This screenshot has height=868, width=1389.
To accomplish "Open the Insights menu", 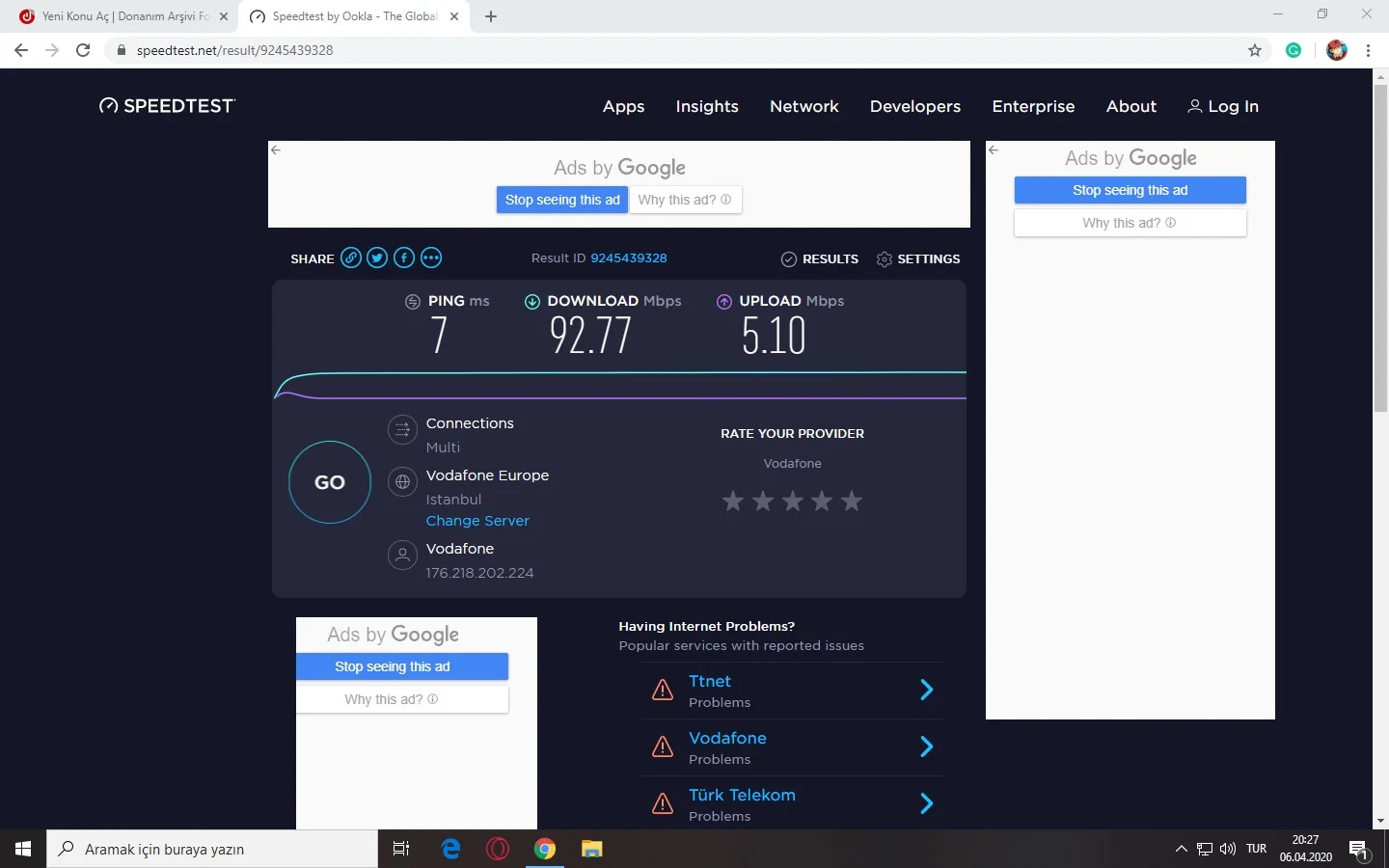I will 707,106.
